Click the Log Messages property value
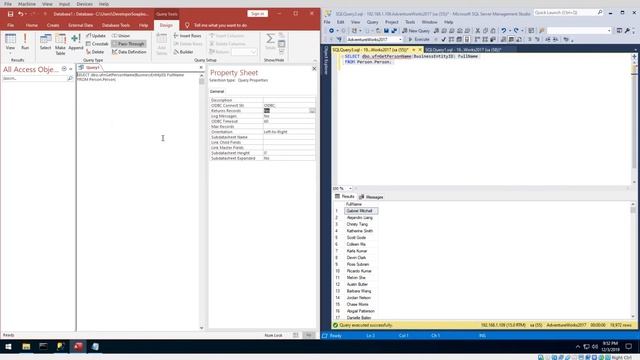Image resolution: width=640 pixels, height=360 pixels. (289, 116)
